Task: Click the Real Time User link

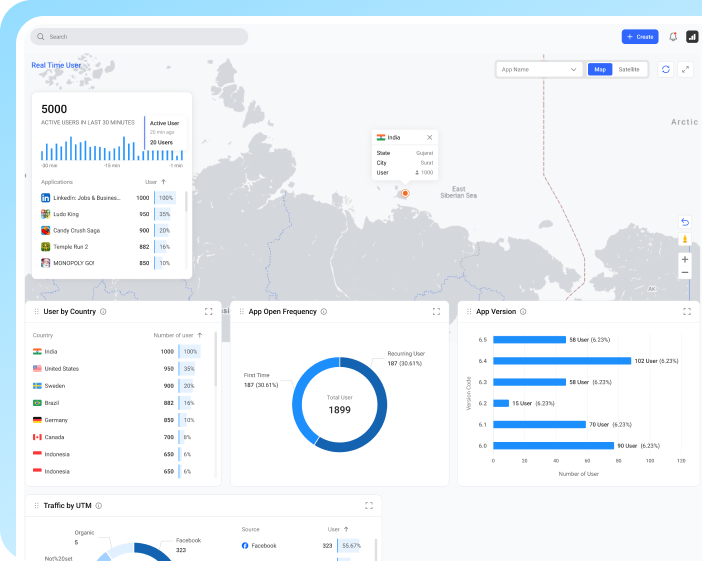Action: point(56,65)
